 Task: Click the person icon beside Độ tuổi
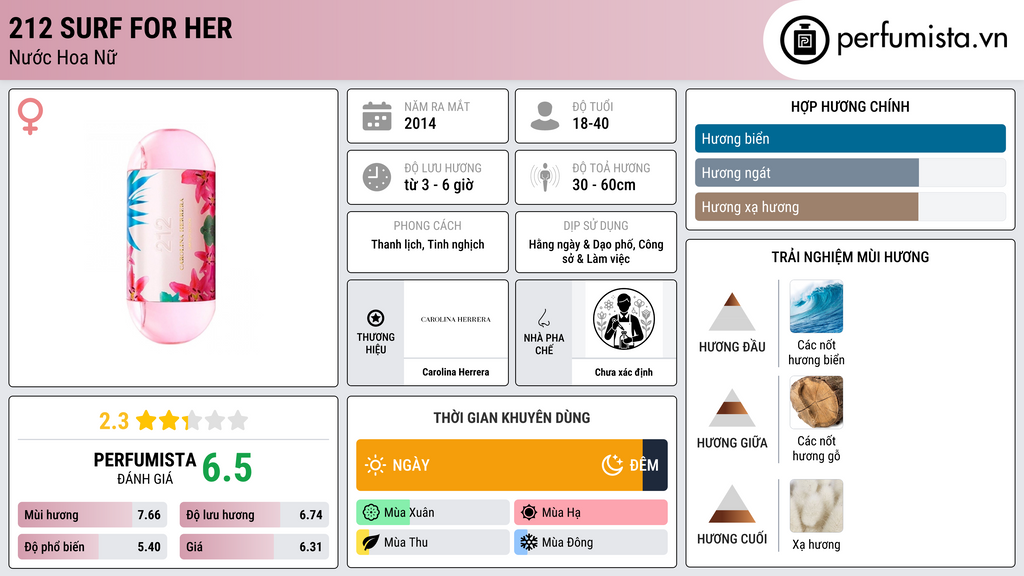pos(545,116)
